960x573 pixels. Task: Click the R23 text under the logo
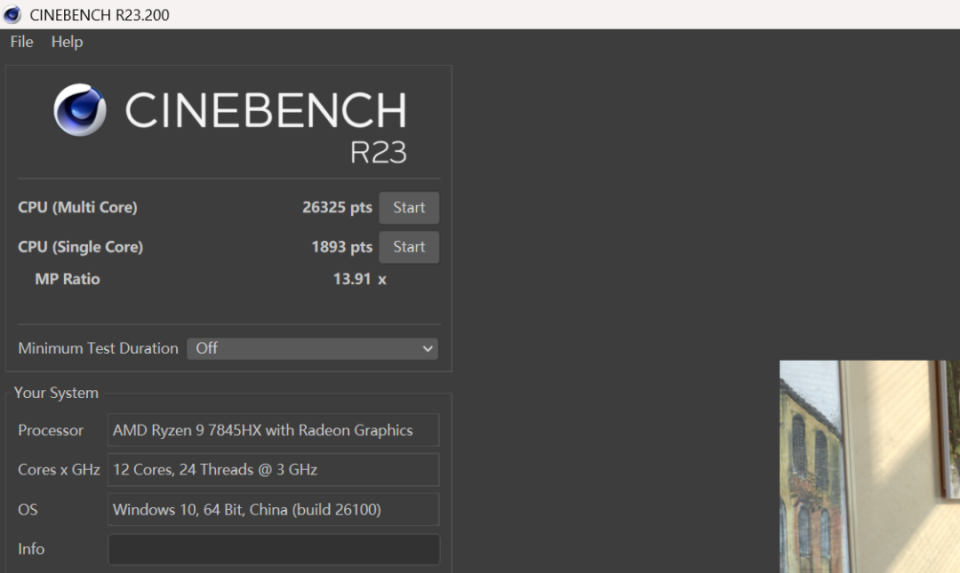378,152
